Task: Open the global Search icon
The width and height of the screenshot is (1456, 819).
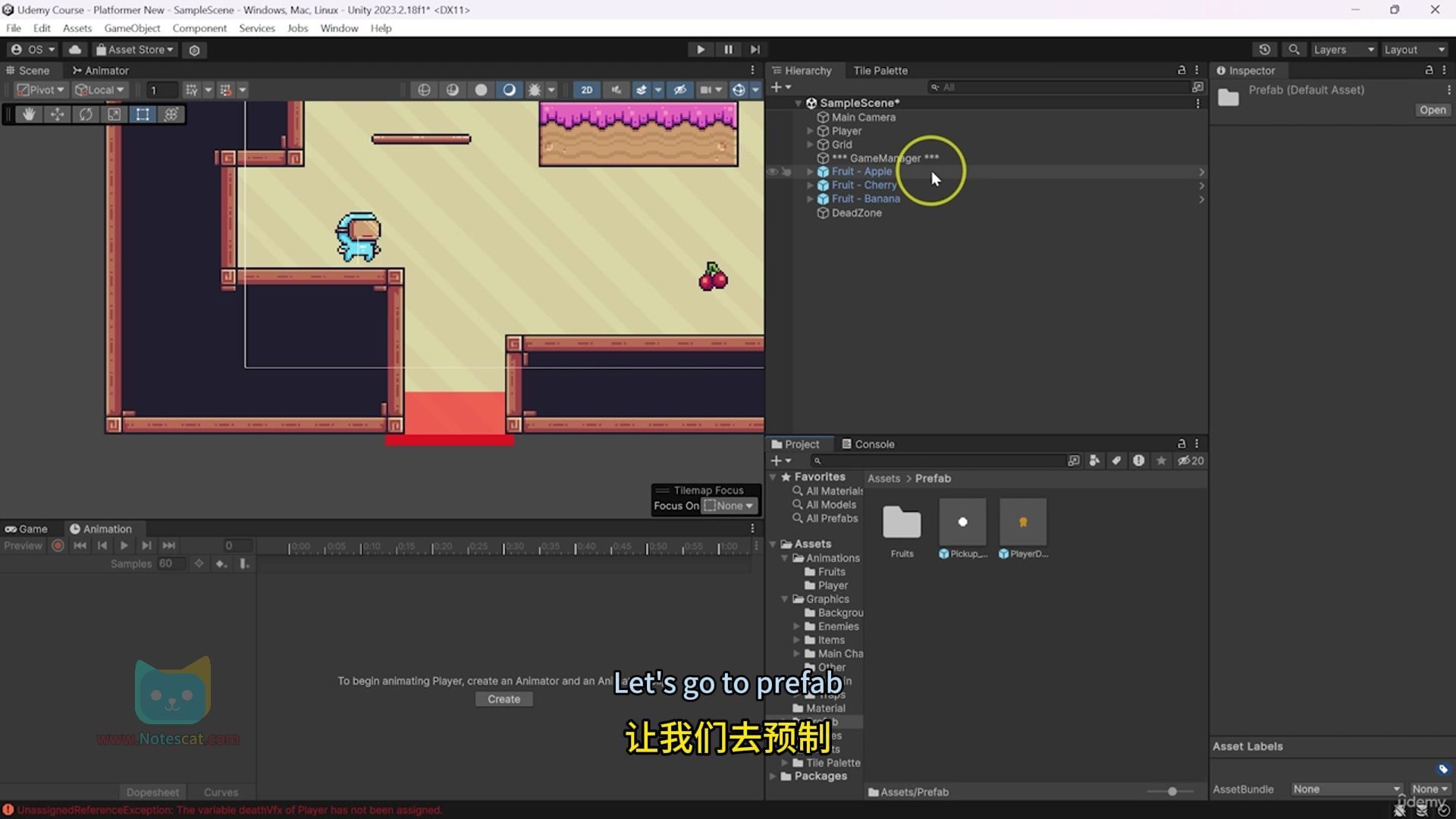Action: (x=1294, y=49)
